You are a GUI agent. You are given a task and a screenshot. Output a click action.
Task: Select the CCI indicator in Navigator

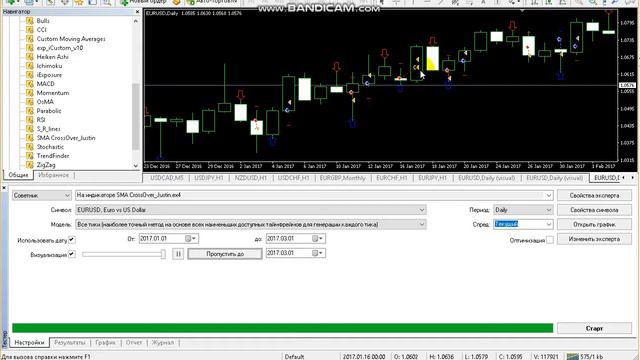[41, 30]
